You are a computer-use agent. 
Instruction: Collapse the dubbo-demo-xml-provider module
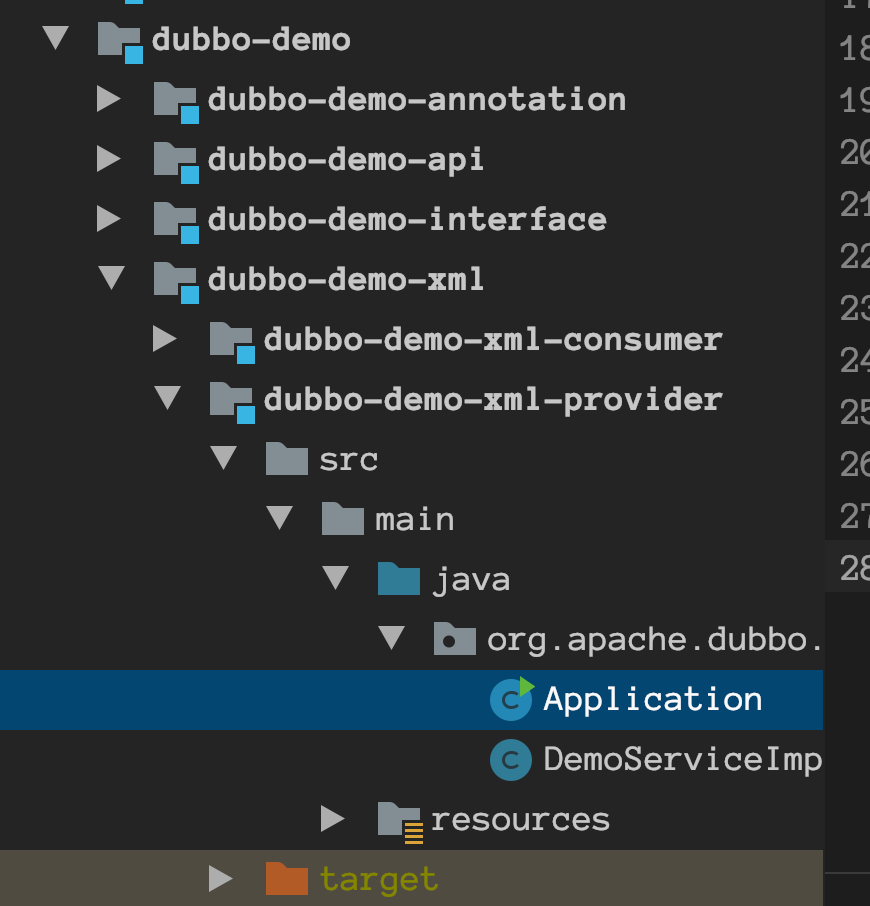[167, 400]
